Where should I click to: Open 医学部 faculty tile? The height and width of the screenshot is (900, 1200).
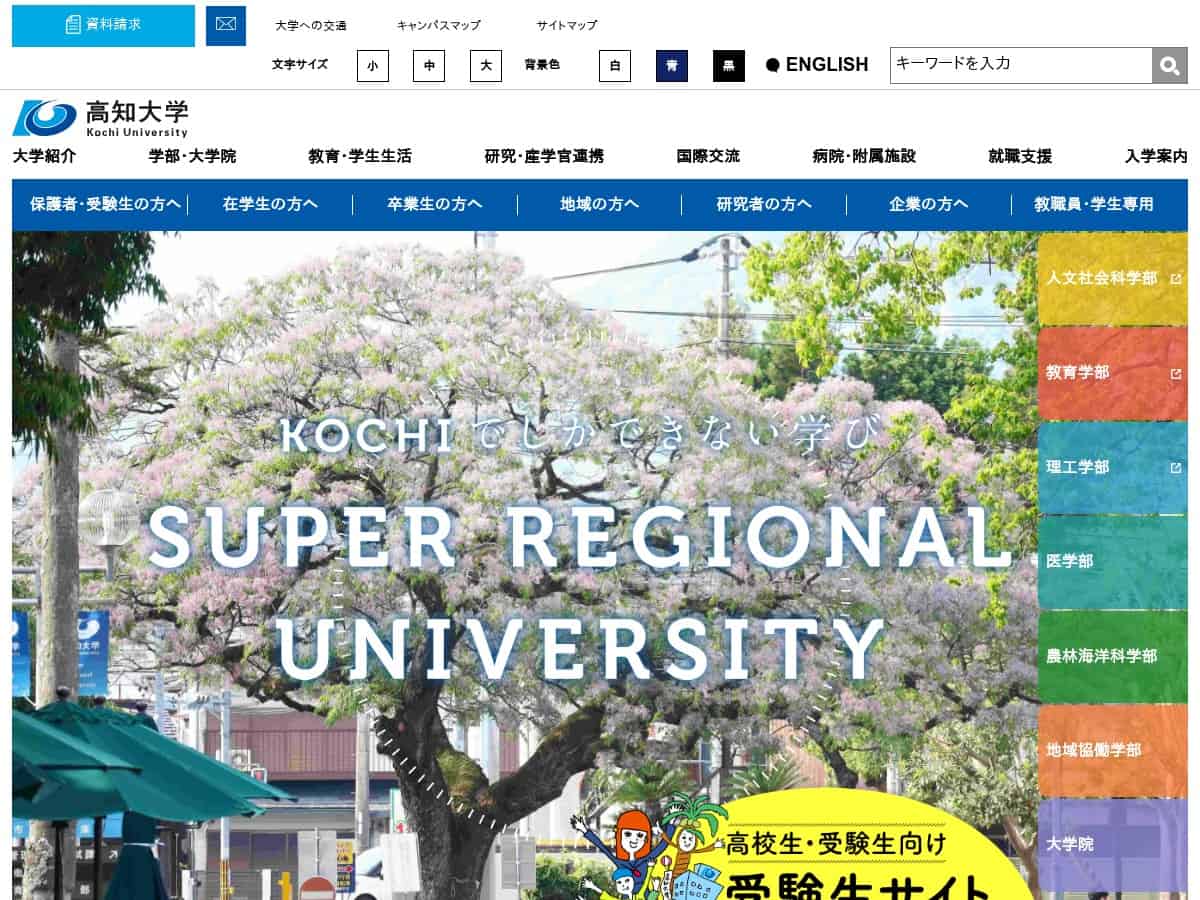point(1113,562)
